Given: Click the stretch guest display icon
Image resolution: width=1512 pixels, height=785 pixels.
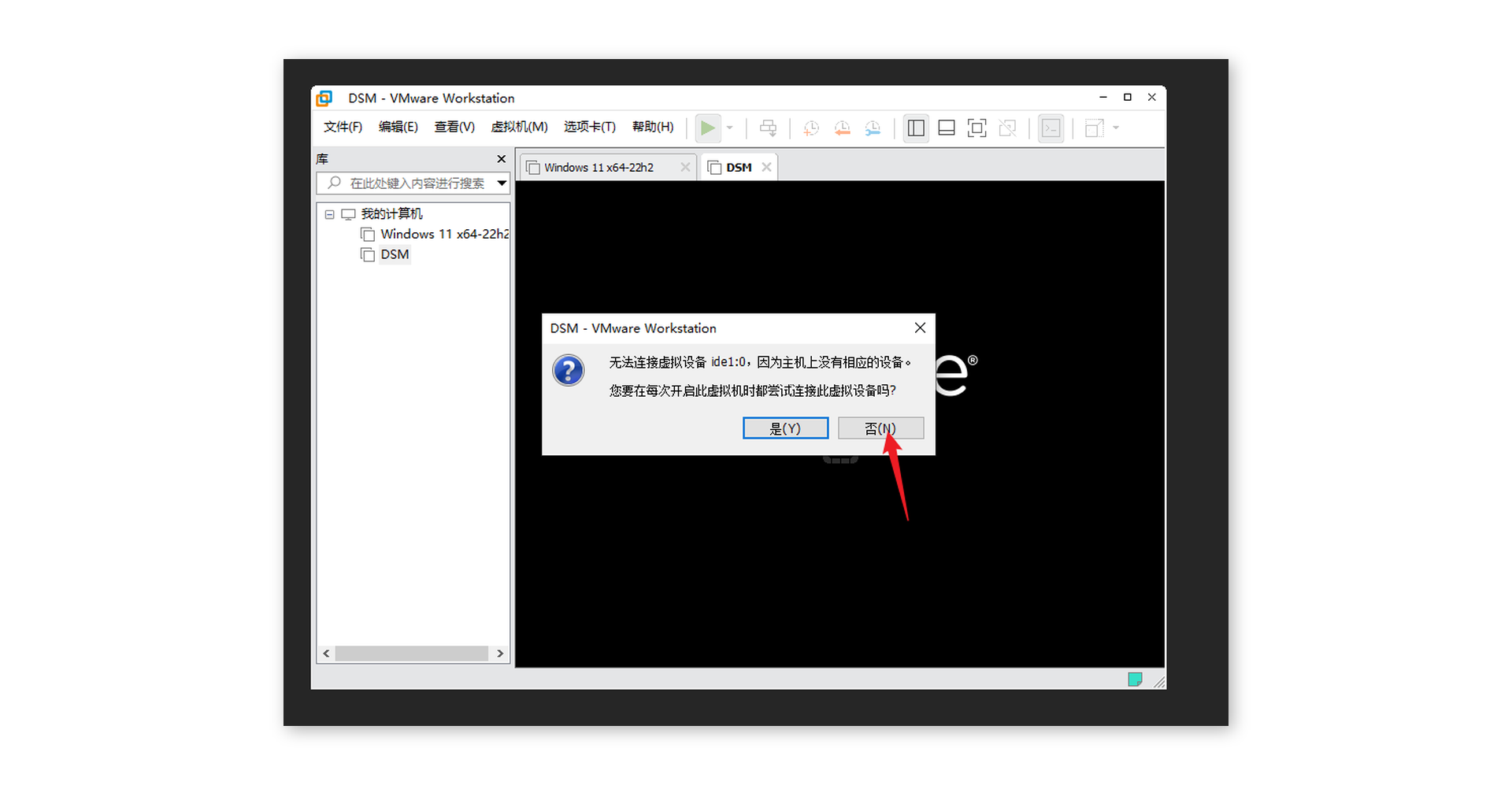Looking at the screenshot, I should pyautogui.click(x=1094, y=128).
